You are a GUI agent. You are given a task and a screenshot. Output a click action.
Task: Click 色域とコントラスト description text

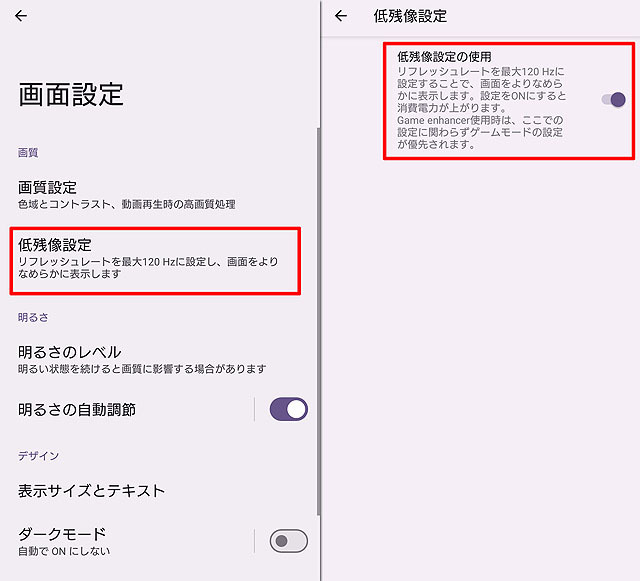(x=127, y=204)
